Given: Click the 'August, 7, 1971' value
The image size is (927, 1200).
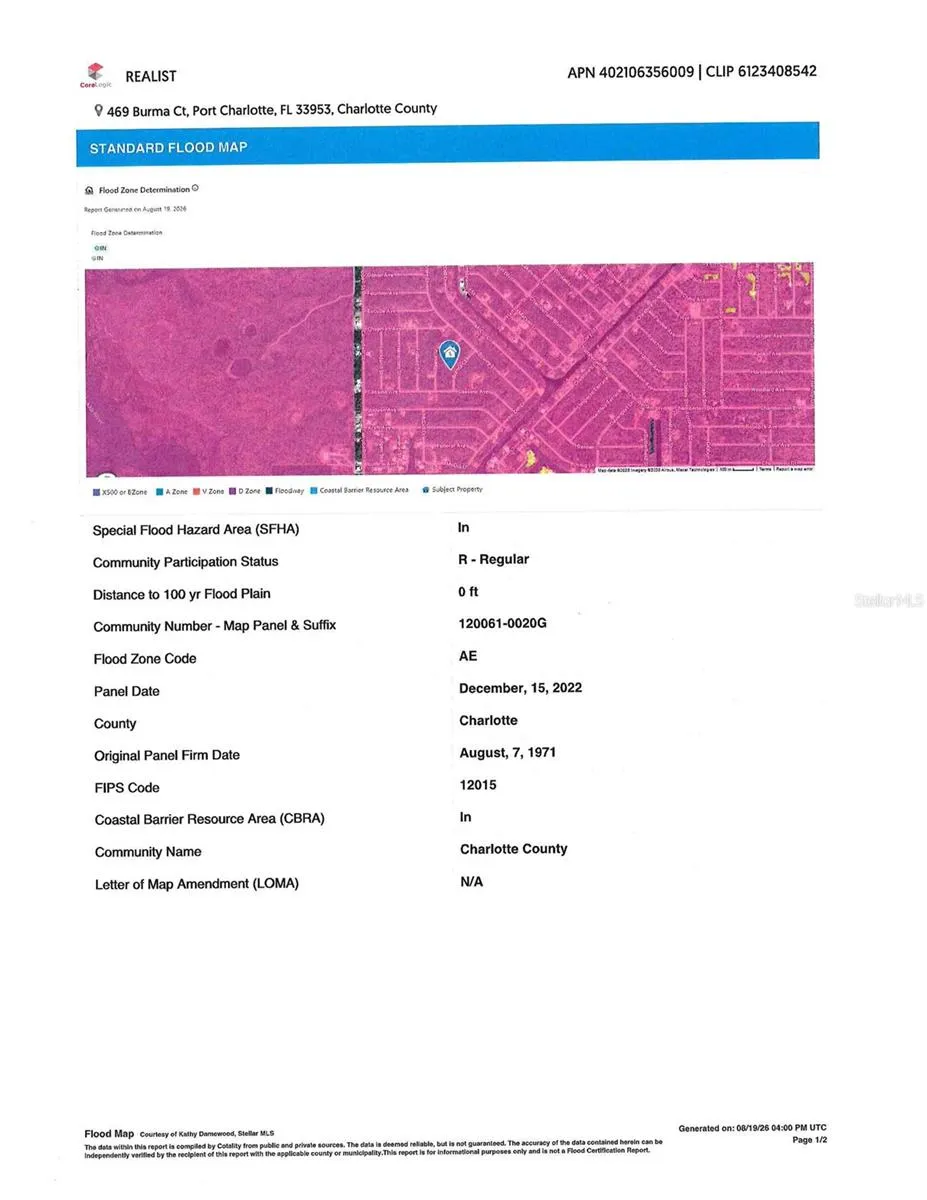Looking at the screenshot, I should [508, 752].
